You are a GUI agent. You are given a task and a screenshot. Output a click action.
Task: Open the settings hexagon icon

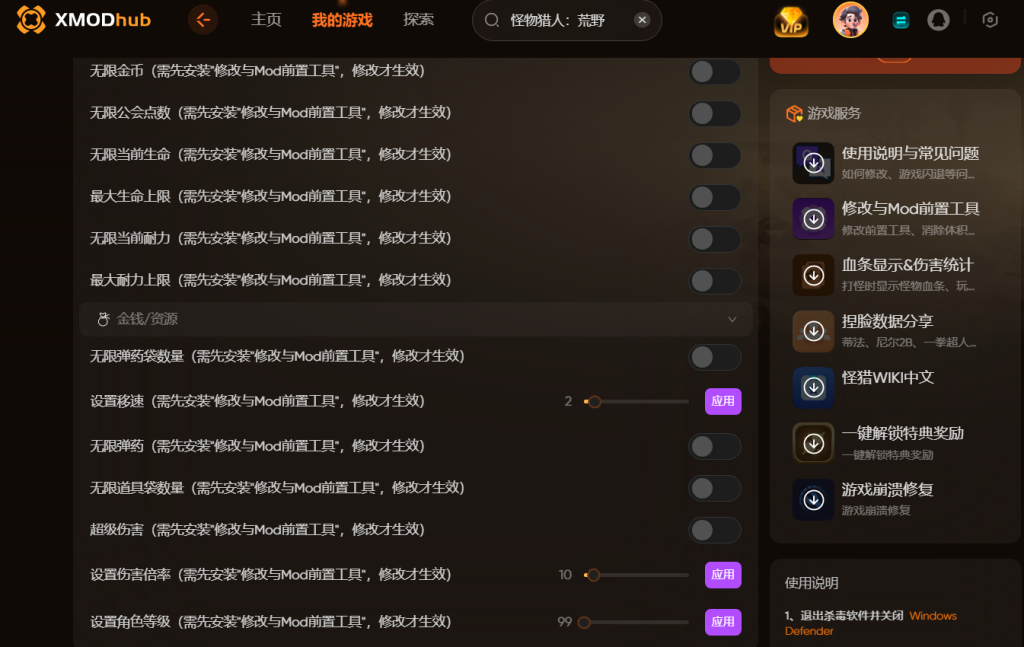(x=990, y=20)
